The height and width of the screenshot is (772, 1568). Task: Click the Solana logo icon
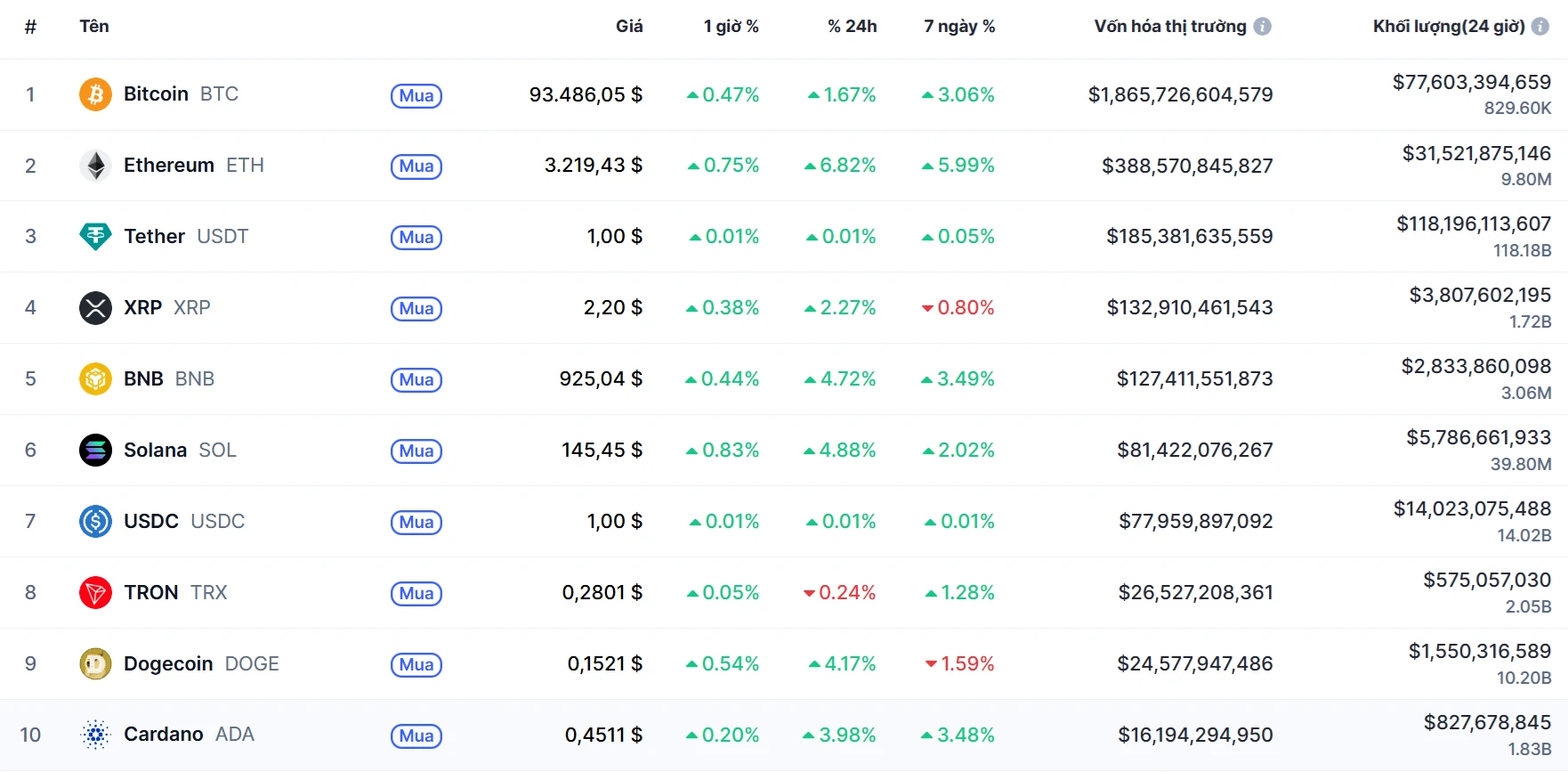(x=95, y=451)
